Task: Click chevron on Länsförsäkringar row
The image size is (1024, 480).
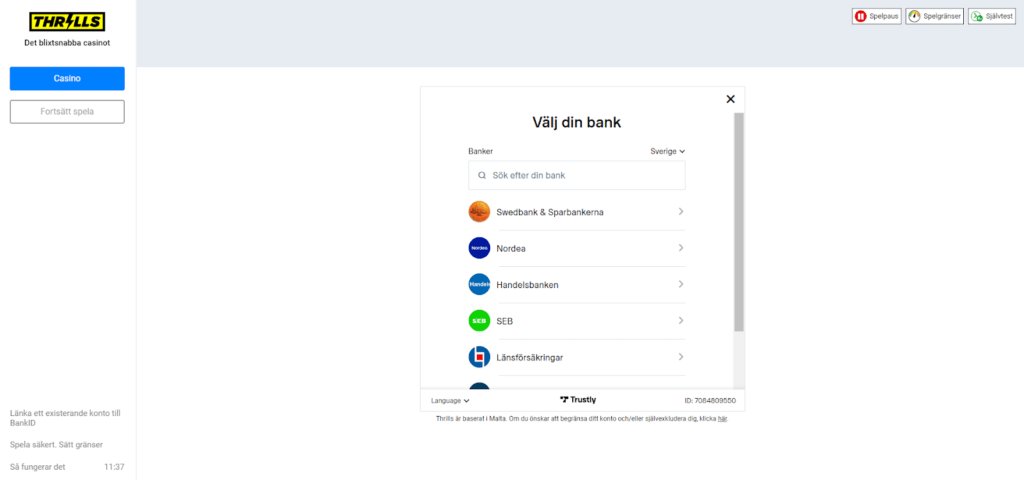Action: pyautogui.click(x=680, y=357)
